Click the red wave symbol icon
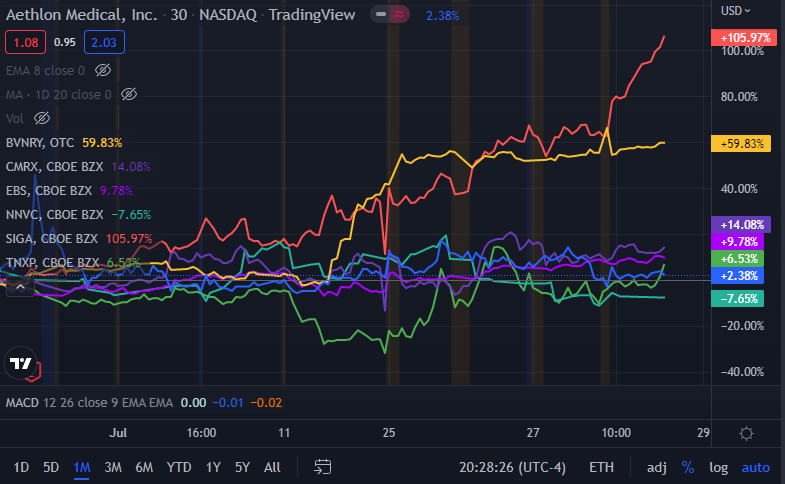This screenshot has height=484, width=785. point(399,15)
